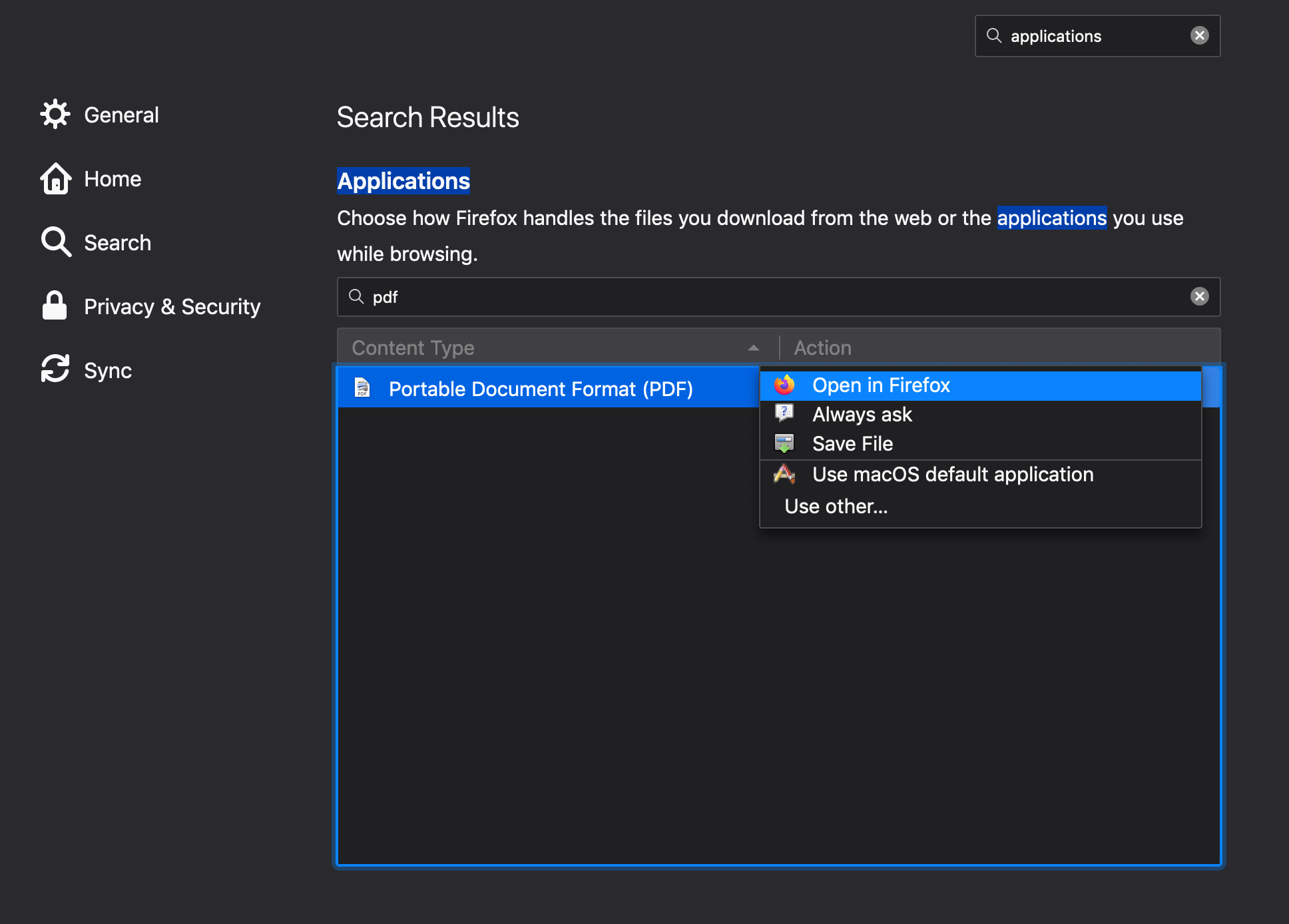The height and width of the screenshot is (924, 1289).
Task: Click the Always ask question-mark icon
Action: point(784,413)
